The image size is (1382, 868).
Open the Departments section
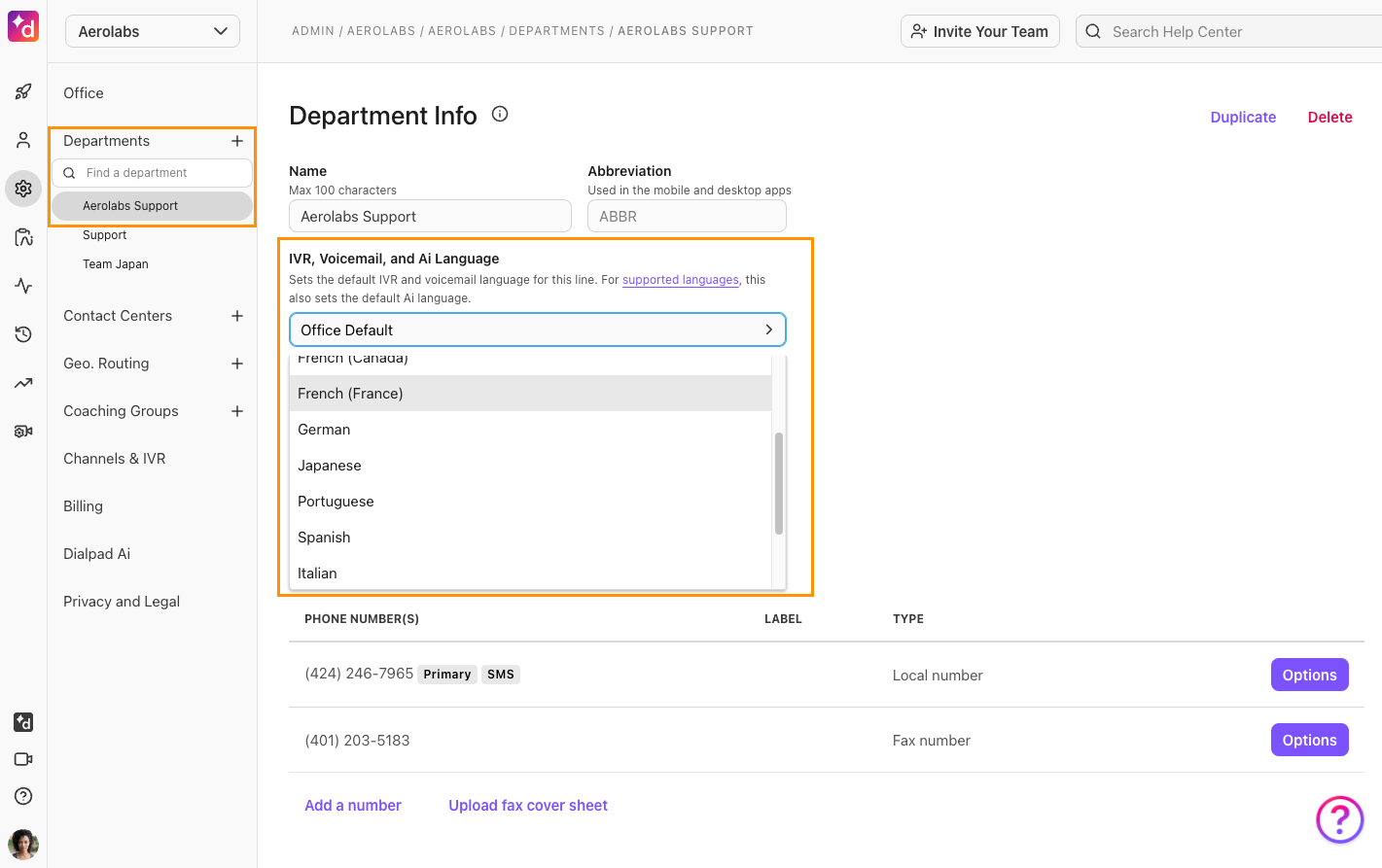[x=107, y=141]
